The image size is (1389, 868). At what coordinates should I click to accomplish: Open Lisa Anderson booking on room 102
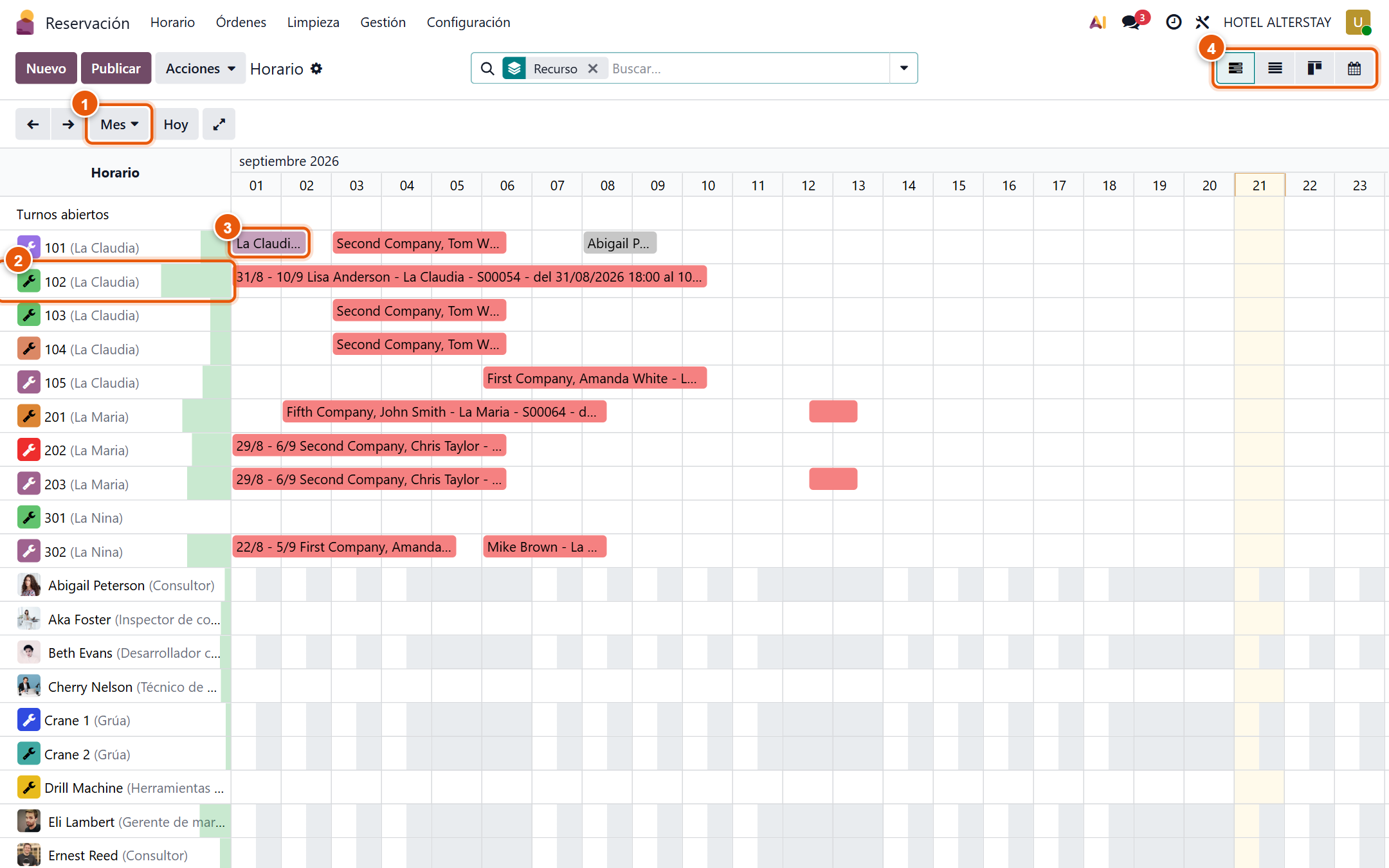pos(469,277)
